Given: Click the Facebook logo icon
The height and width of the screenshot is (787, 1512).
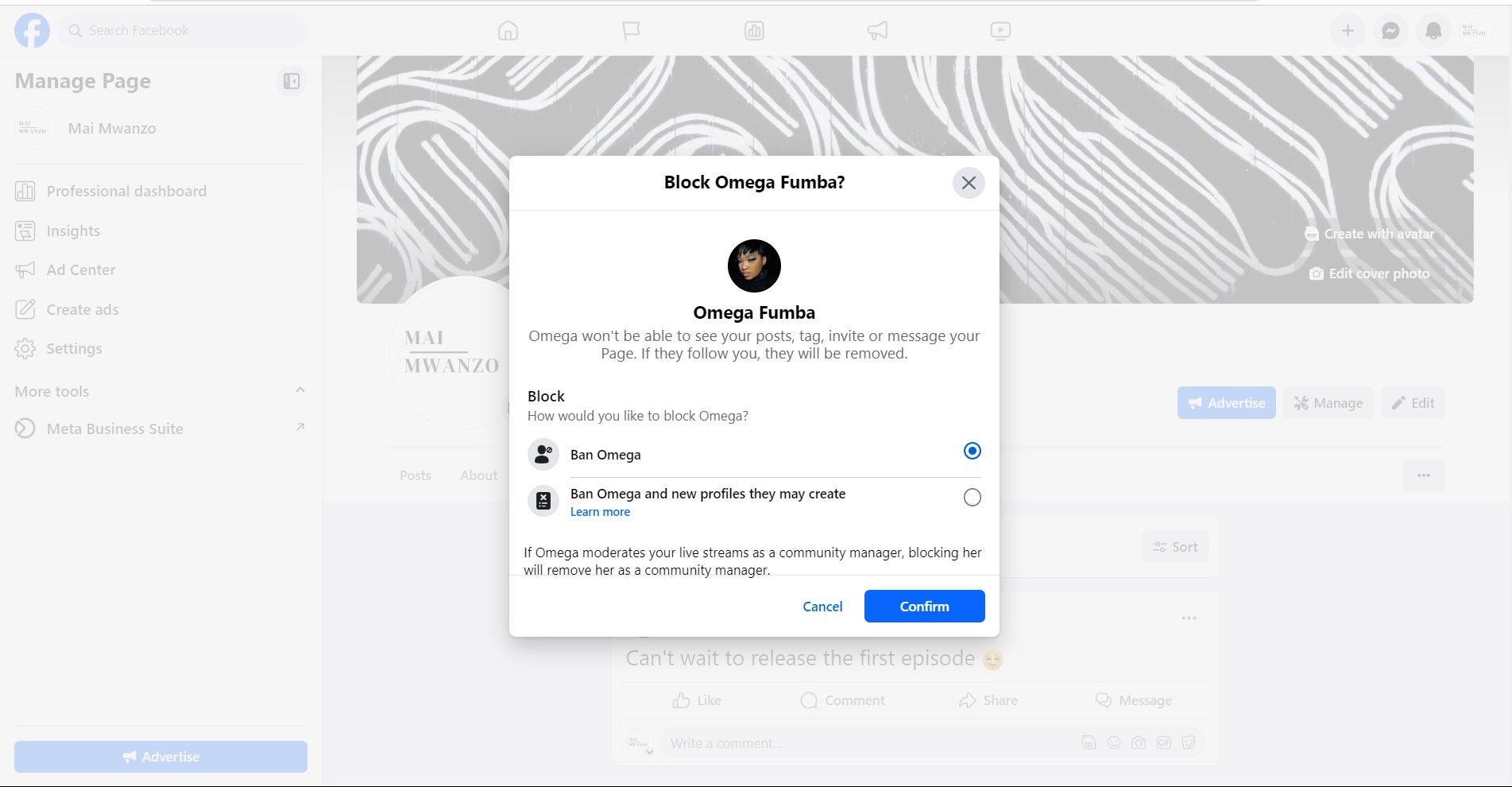Looking at the screenshot, I should tap(32, 31).
